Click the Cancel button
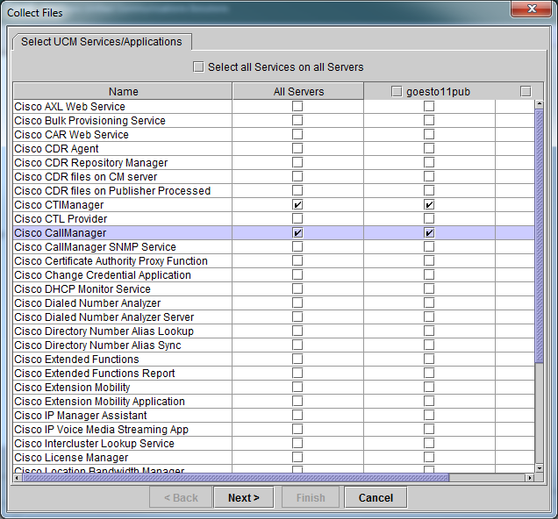Screen dimensions: 558x519 [x=376, y=497]
